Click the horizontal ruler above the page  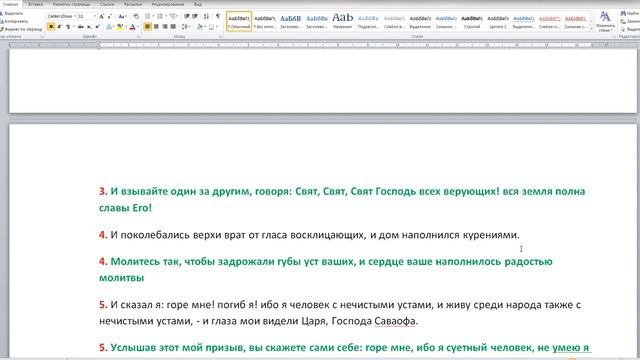tap(322, 45)
